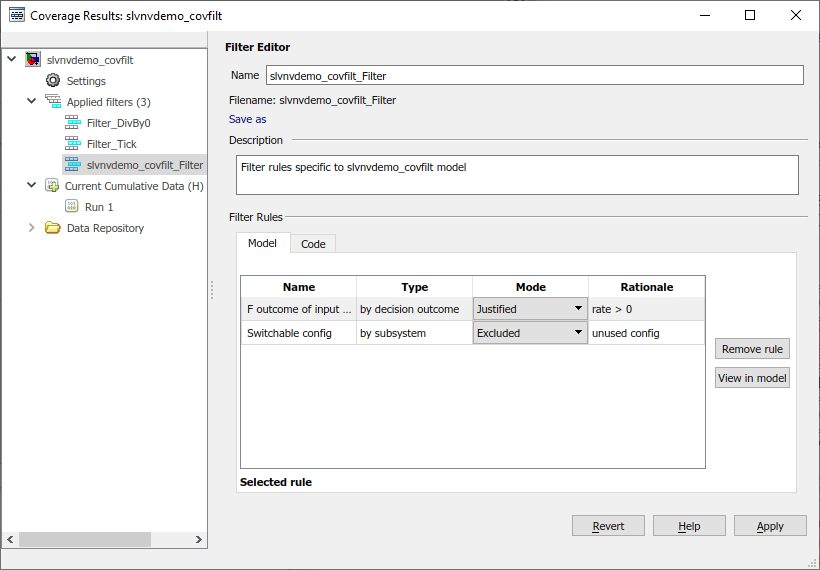Click the Filter_Tick filter icon
This screenshot has height=570, width=820.
(73, 143)
